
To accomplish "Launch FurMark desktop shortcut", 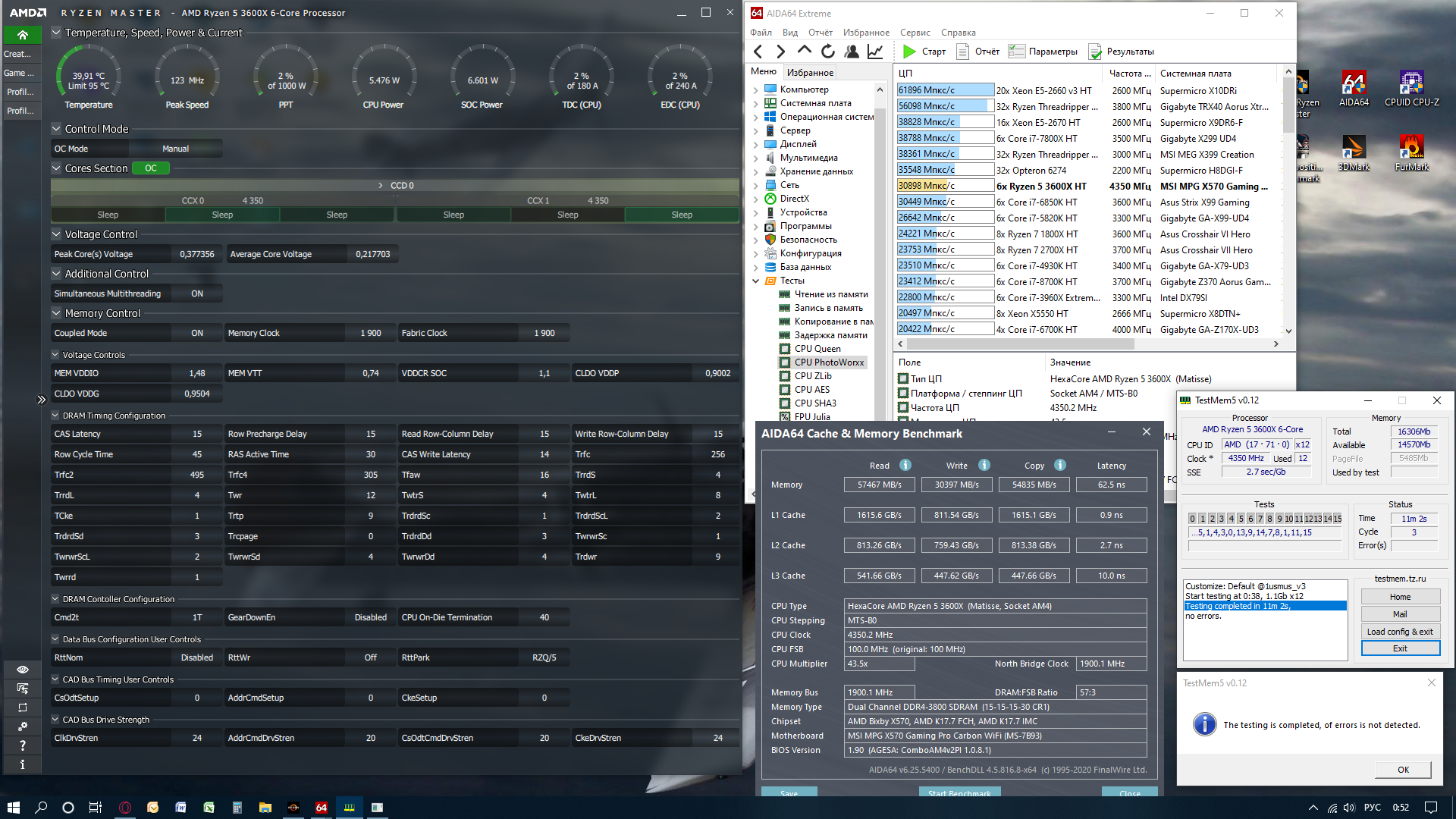I will coord(1411,153).
